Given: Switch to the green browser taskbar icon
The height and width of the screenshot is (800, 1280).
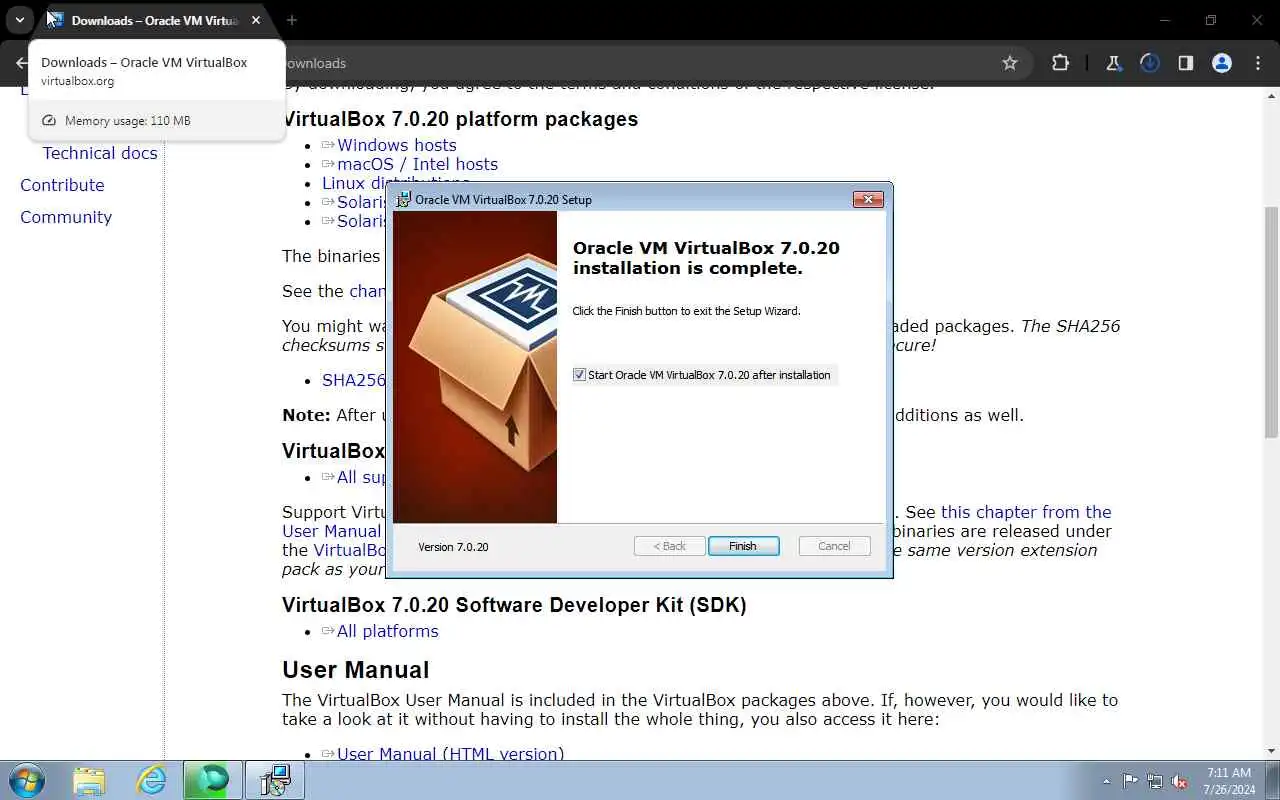Looking at the screenshot, I should [212, 780].
